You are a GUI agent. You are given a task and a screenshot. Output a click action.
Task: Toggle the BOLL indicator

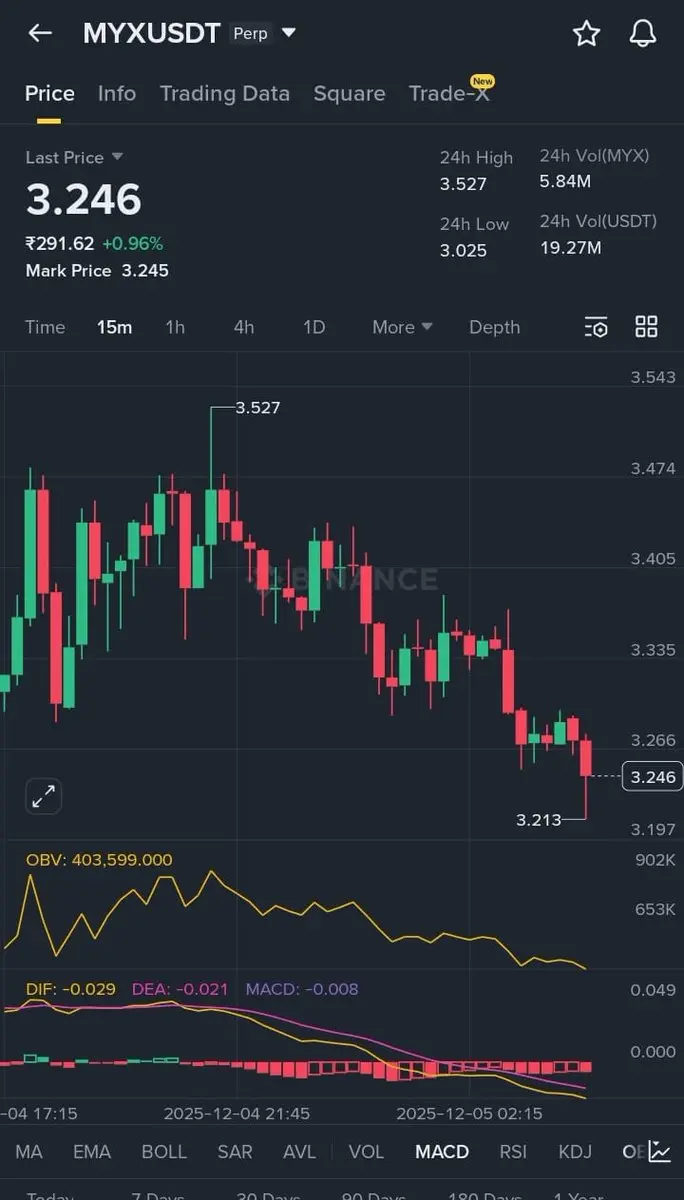(164, 1151)
